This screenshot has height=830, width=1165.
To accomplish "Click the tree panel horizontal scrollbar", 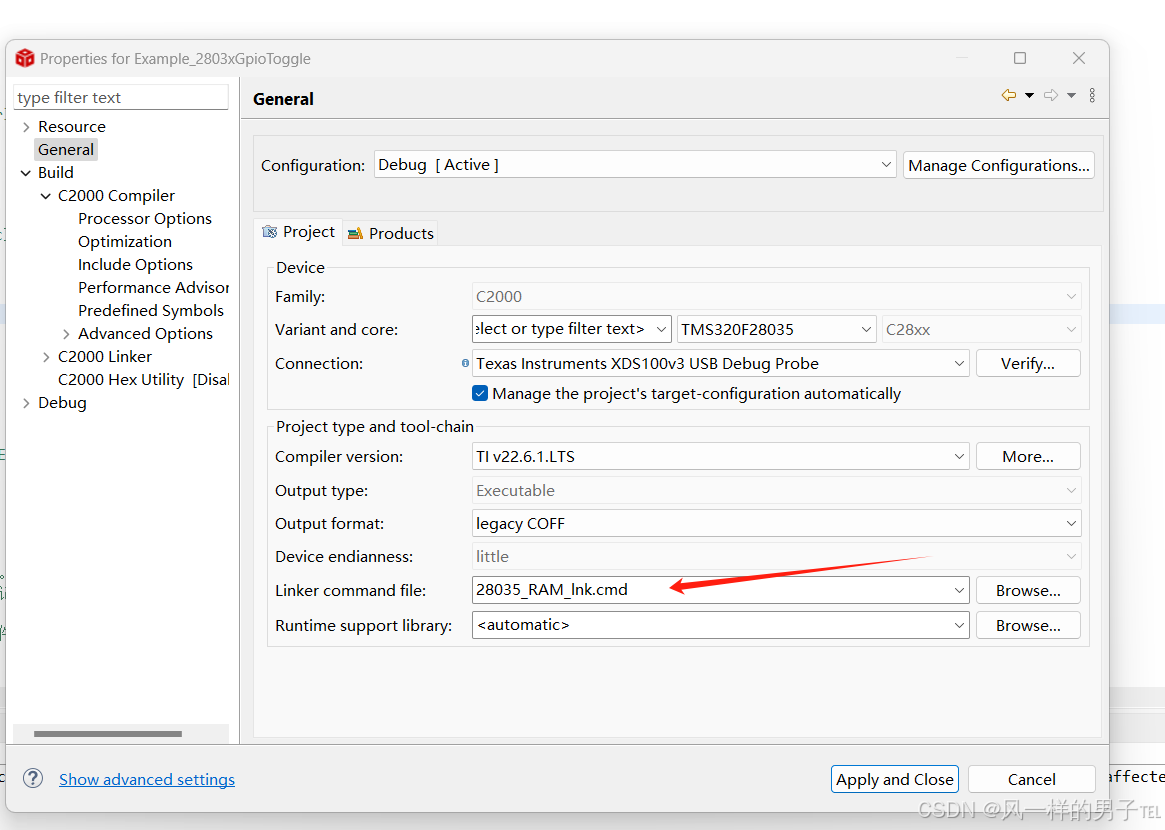I will 108,733.
